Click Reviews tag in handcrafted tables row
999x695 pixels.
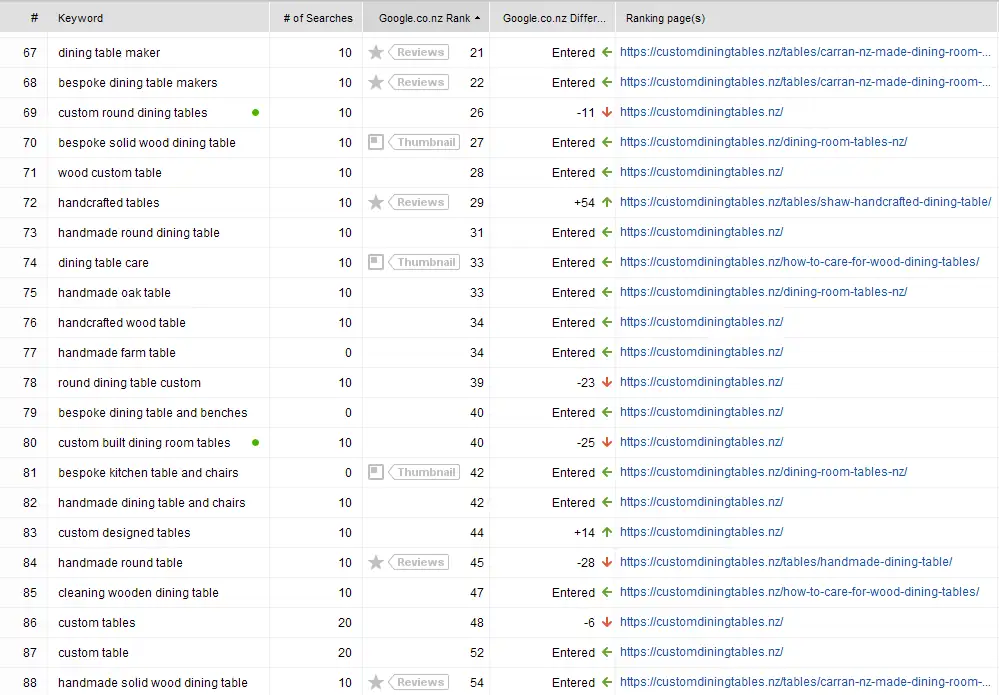tap(419, 203)
